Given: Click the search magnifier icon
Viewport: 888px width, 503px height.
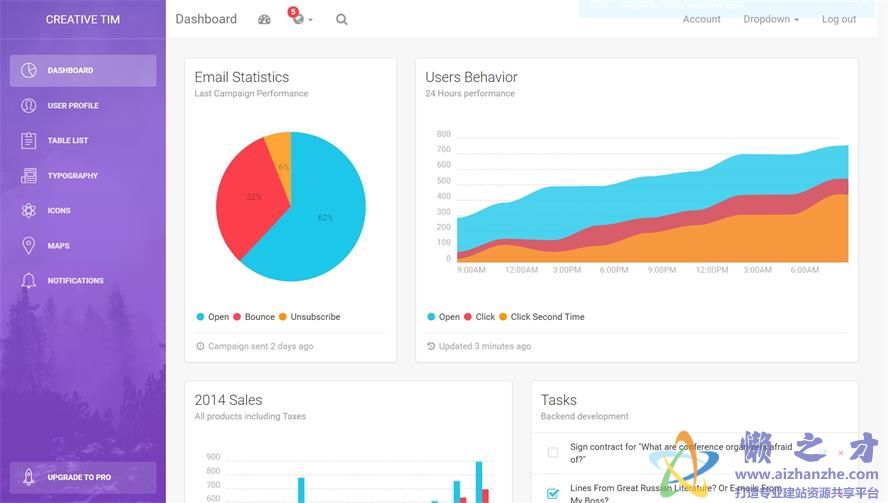Looking at the screenshot, I should (x=342, y=19).
